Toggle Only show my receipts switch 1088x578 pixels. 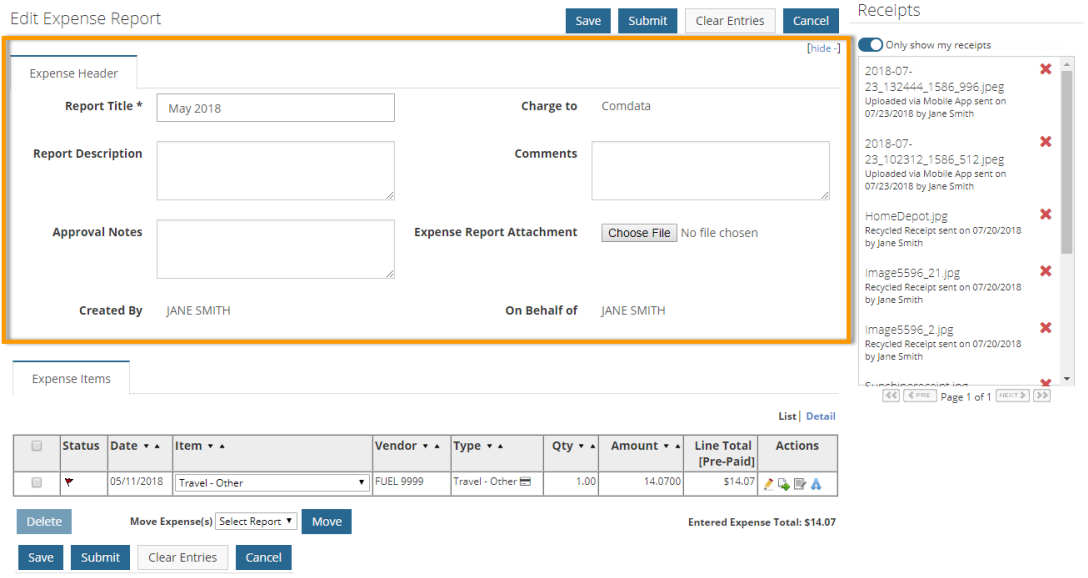pos(870,45)
